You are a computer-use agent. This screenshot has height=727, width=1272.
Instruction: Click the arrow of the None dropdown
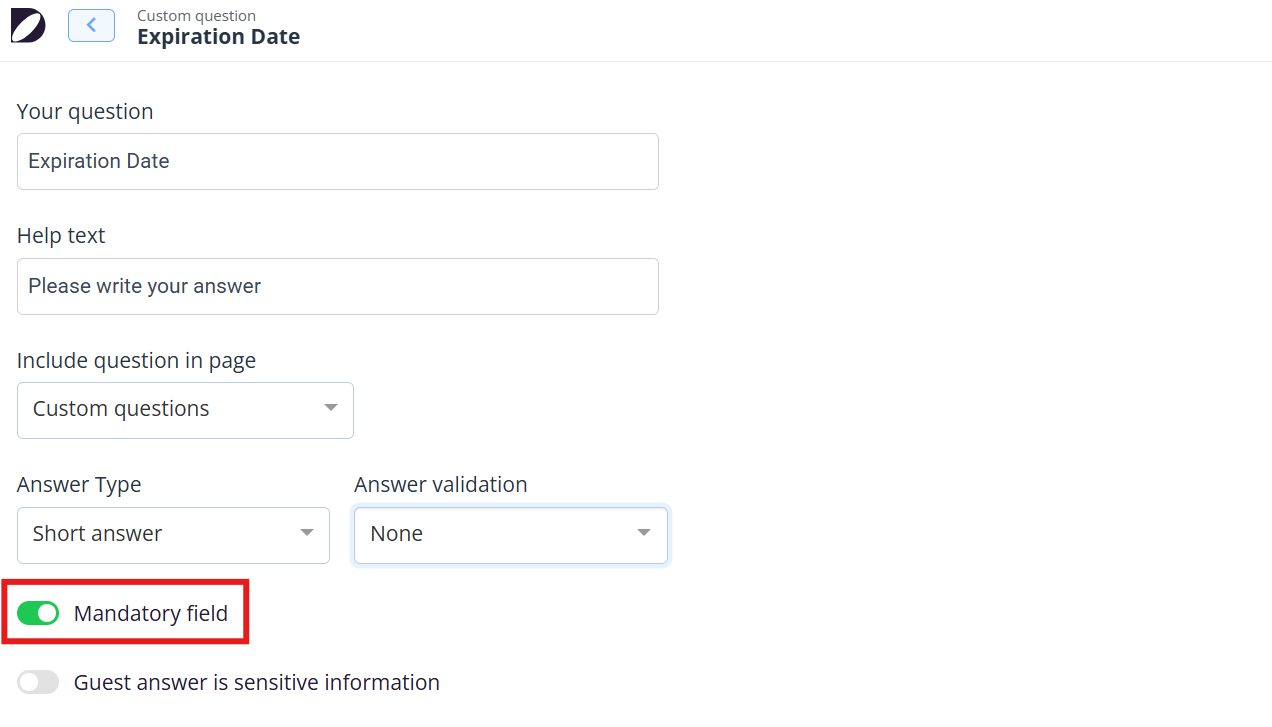pyautogui.click(x=644, y=533)
